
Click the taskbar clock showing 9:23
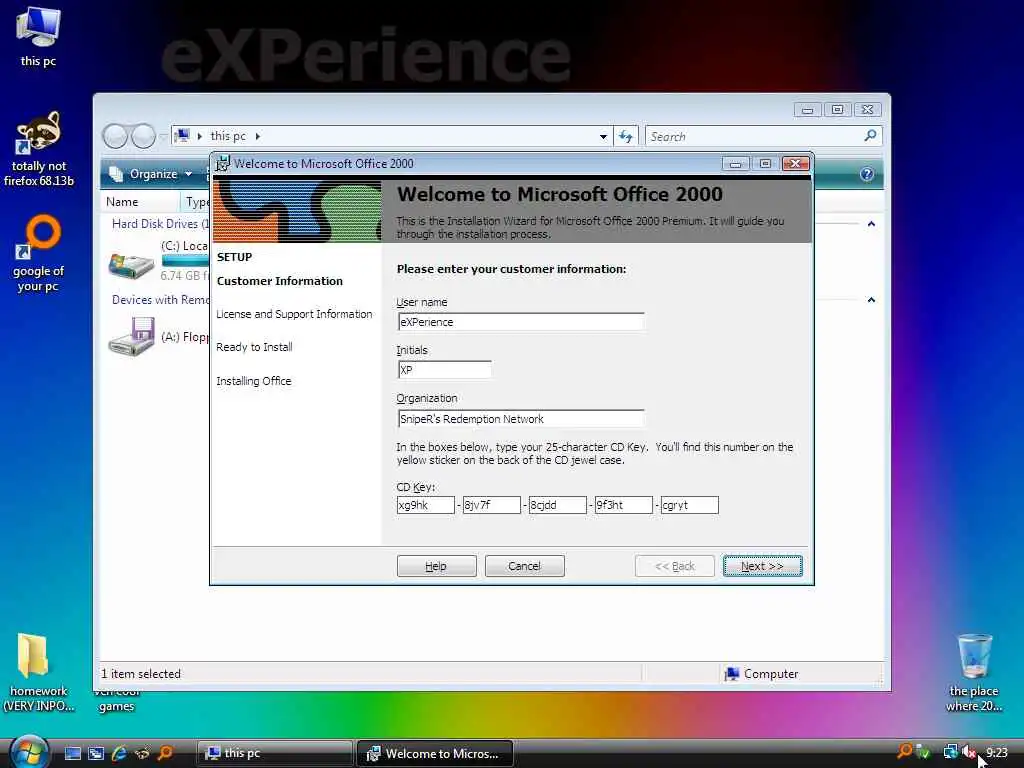[997, 752]
